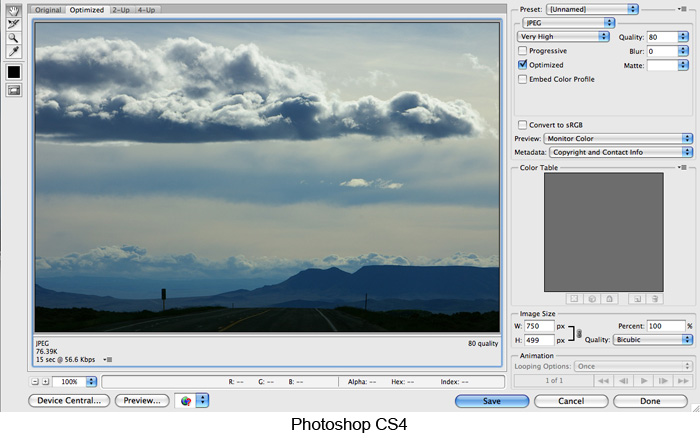Click the Save button

491,401
